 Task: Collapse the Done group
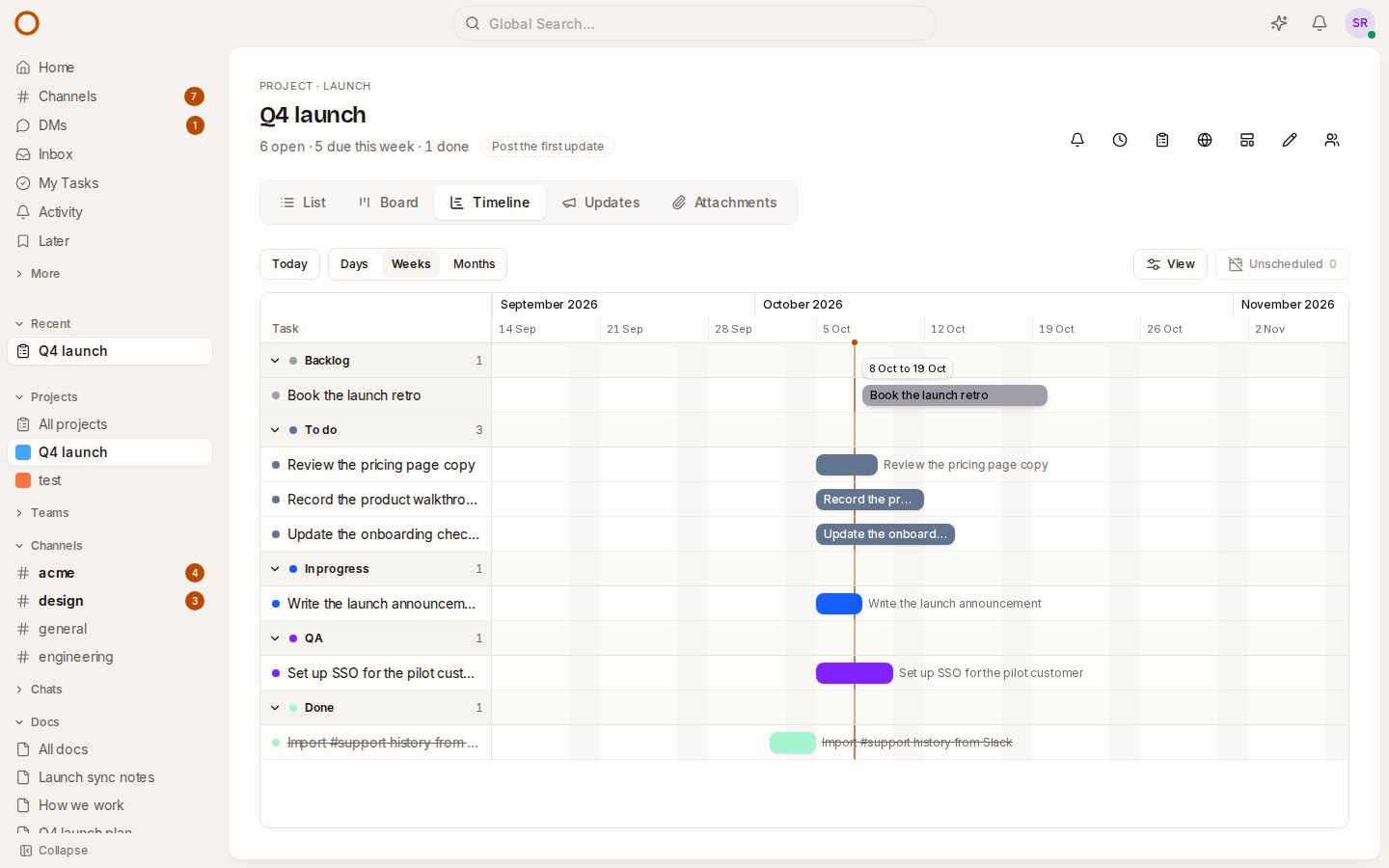click(275, 708)
